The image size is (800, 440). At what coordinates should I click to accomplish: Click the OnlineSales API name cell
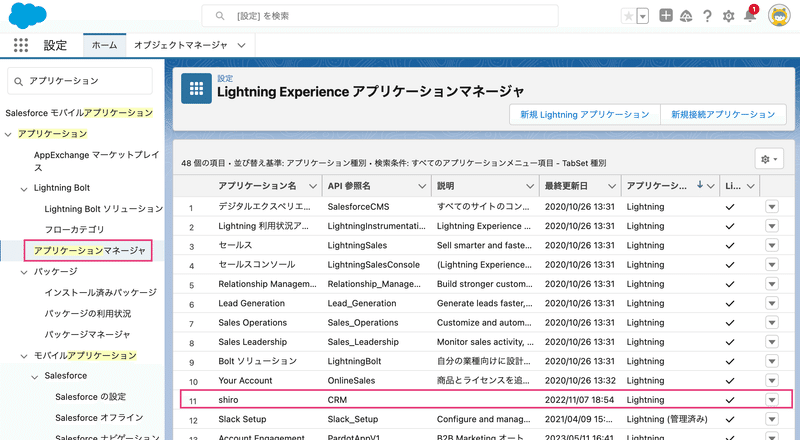tap(351, 381)
